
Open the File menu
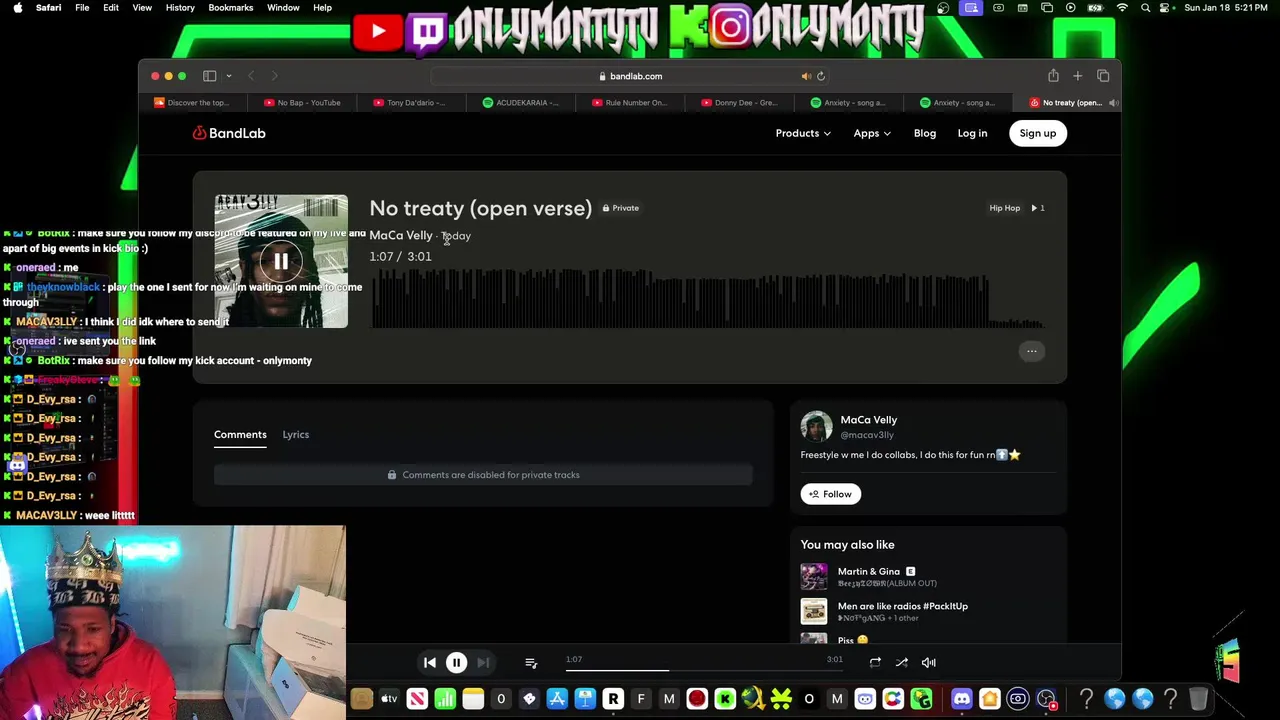82,7
